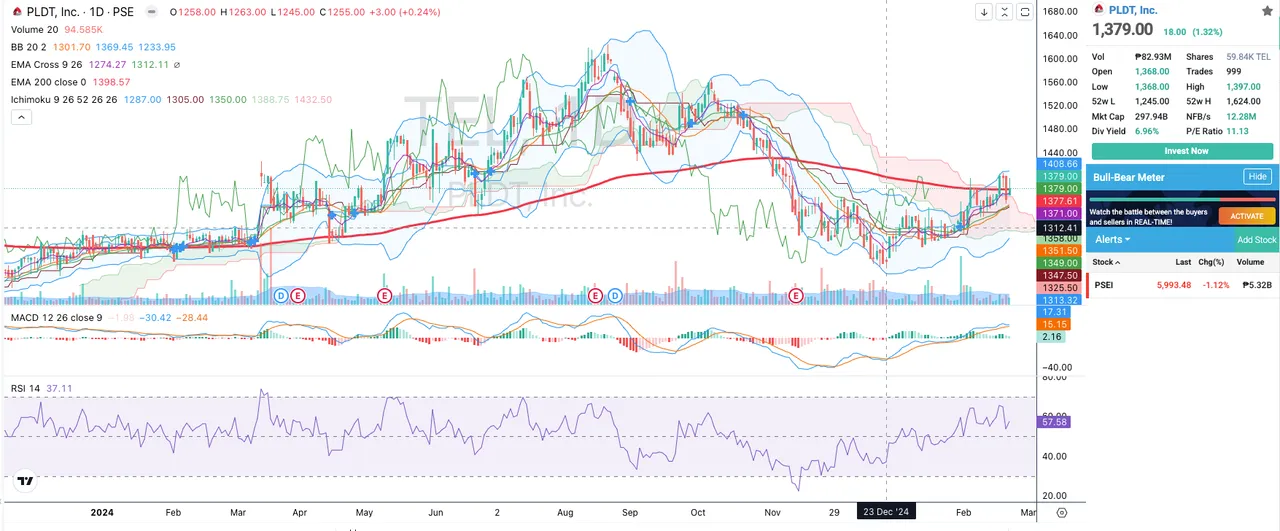Sort the watchlist by the Stock column
Image resolution: width=1280 pixels, height=531 pixels.
click(1105, 262)
